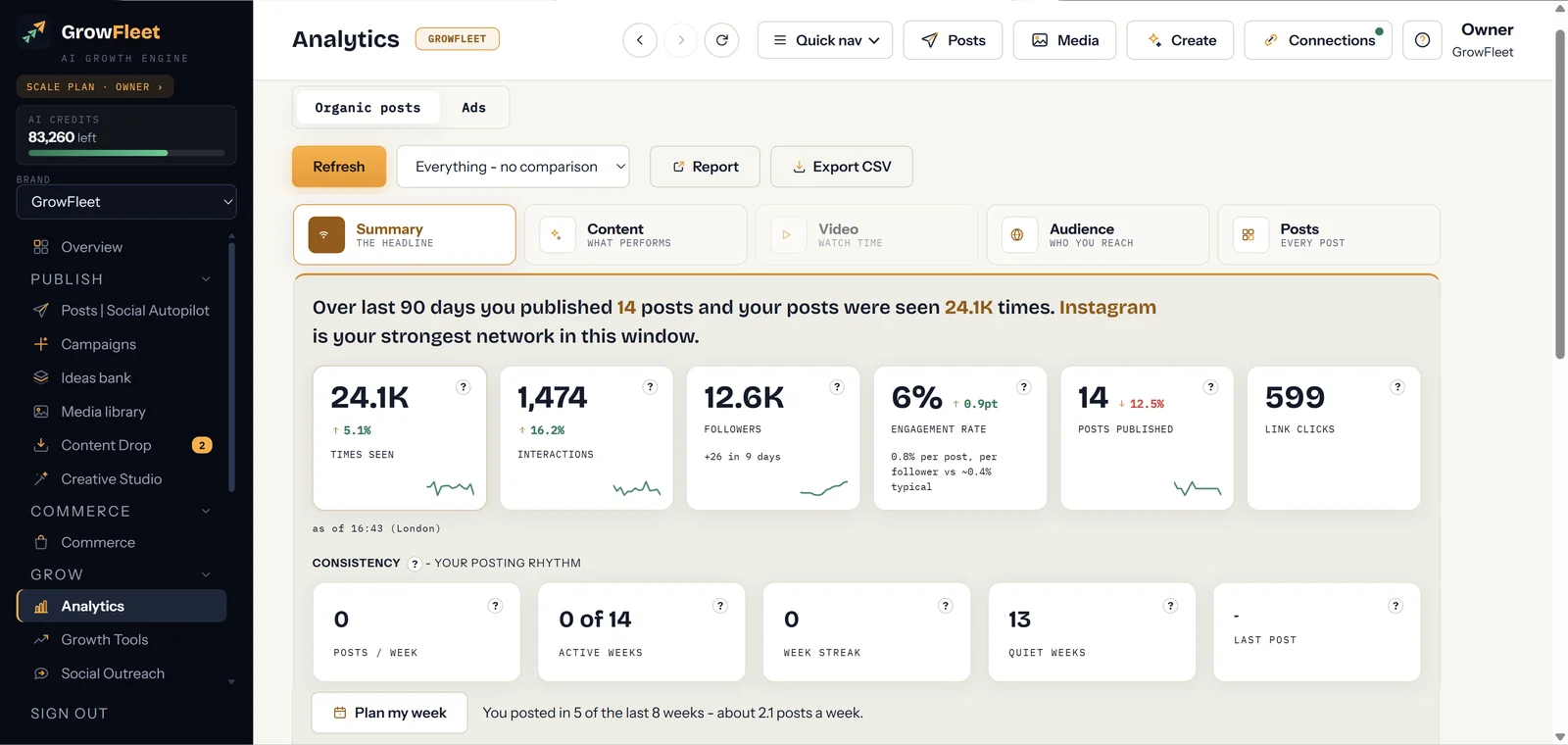
Task: Click the Posts card grid icon
Action: pos(1249,235)
